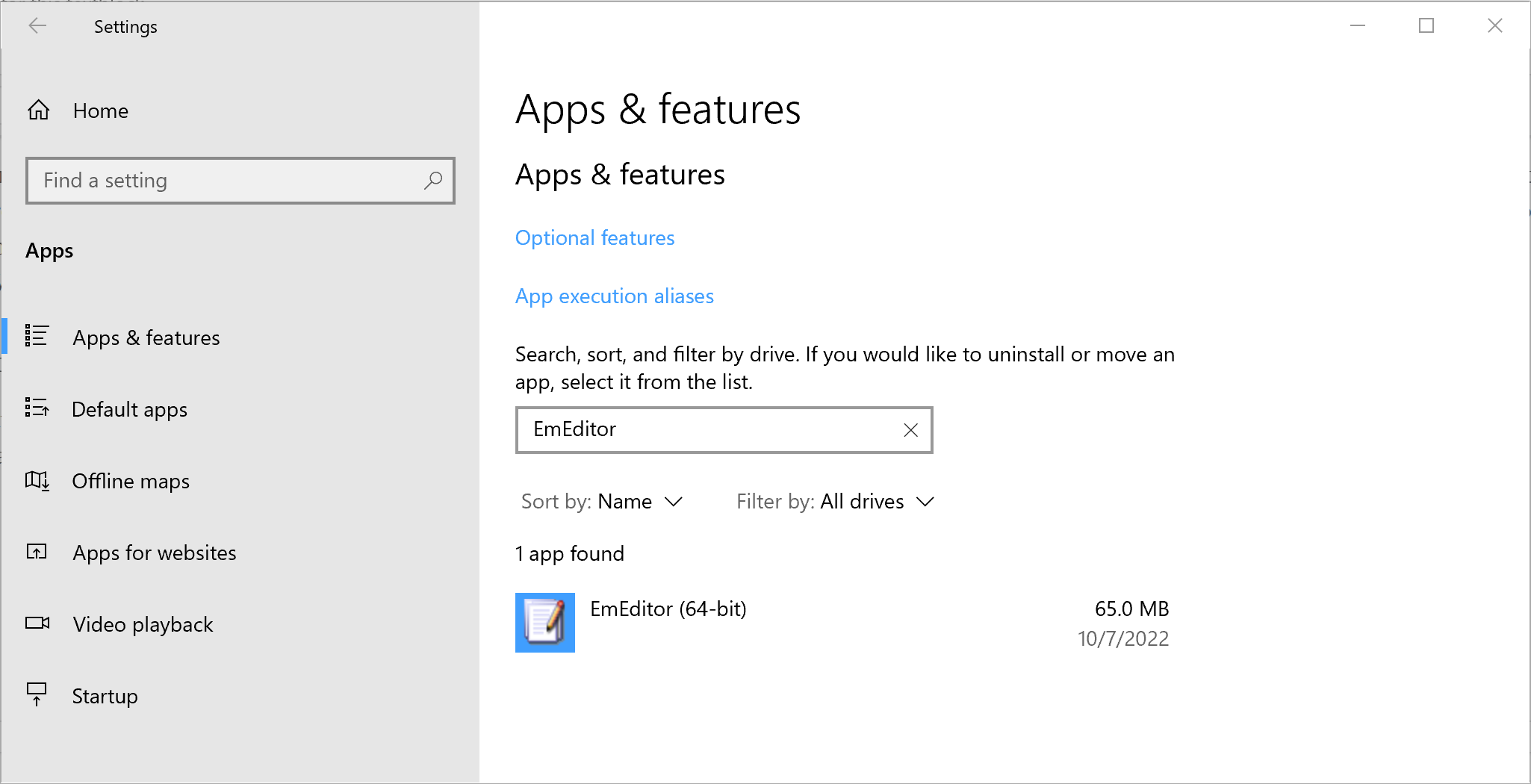Click the Home house icon

(39, 111)
